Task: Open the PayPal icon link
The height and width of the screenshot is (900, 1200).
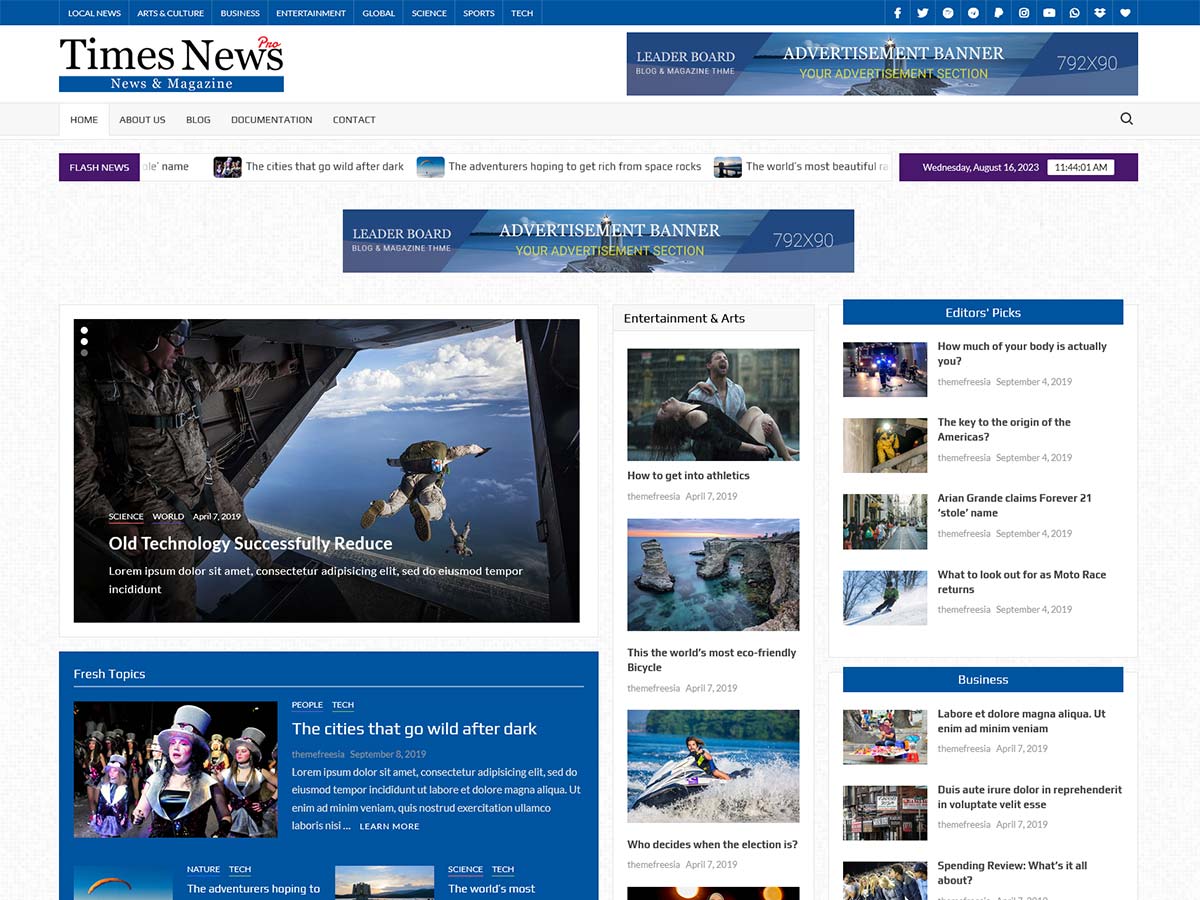Action: point(998,13)
